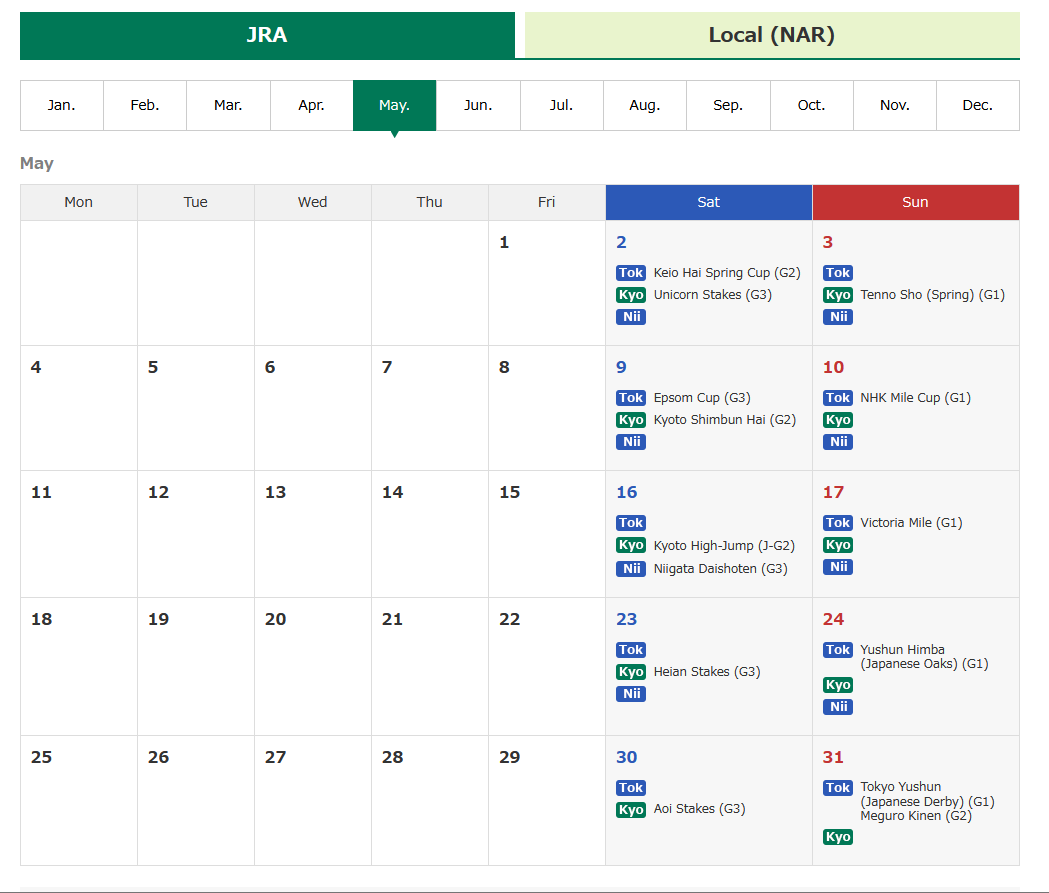Click Tok badge on May 2
The image size is (1049, 893).
click(631, 273)
